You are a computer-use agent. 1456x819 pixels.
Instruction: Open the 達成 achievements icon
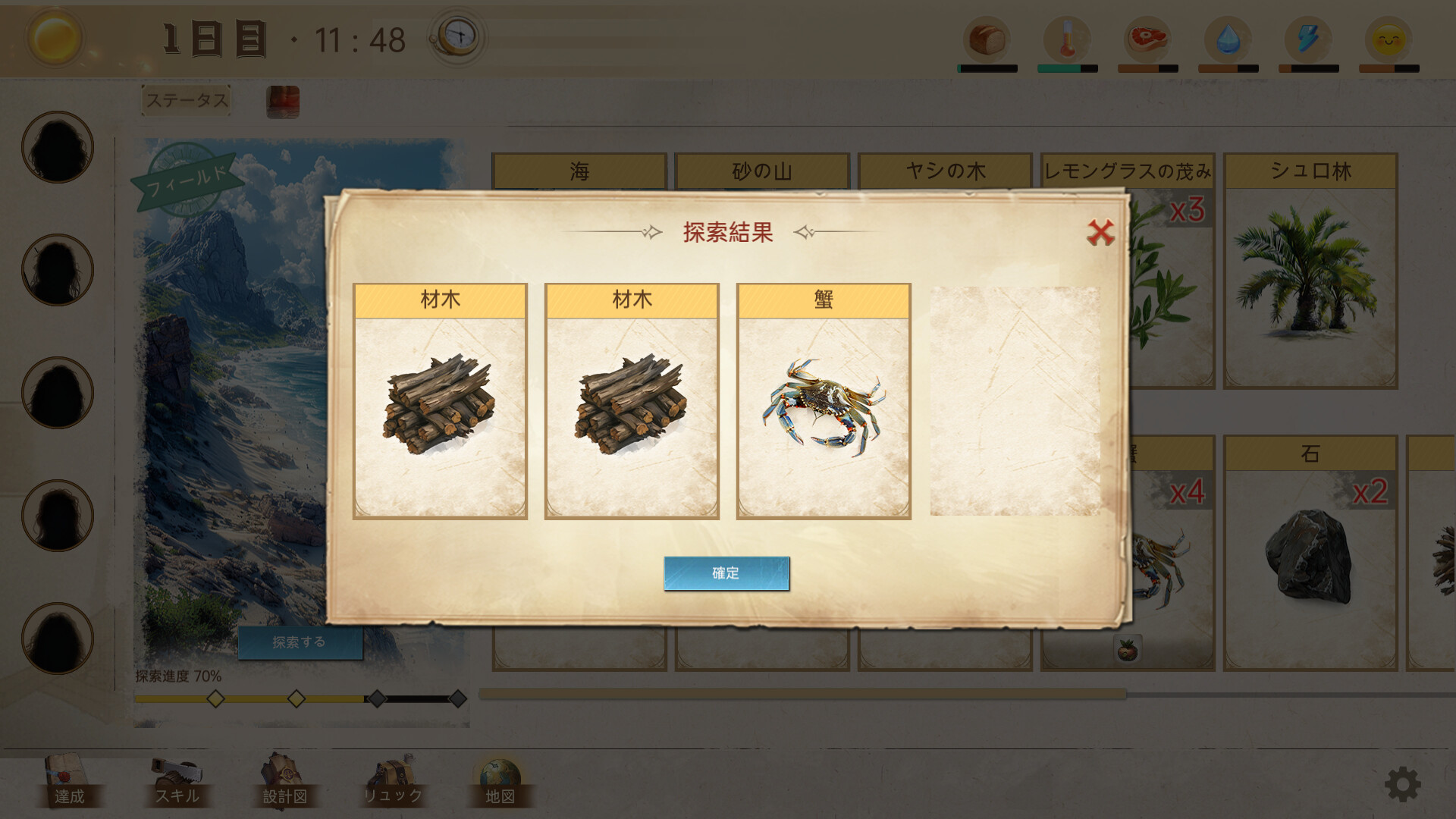pyautogui.click(x=68, y=781)
